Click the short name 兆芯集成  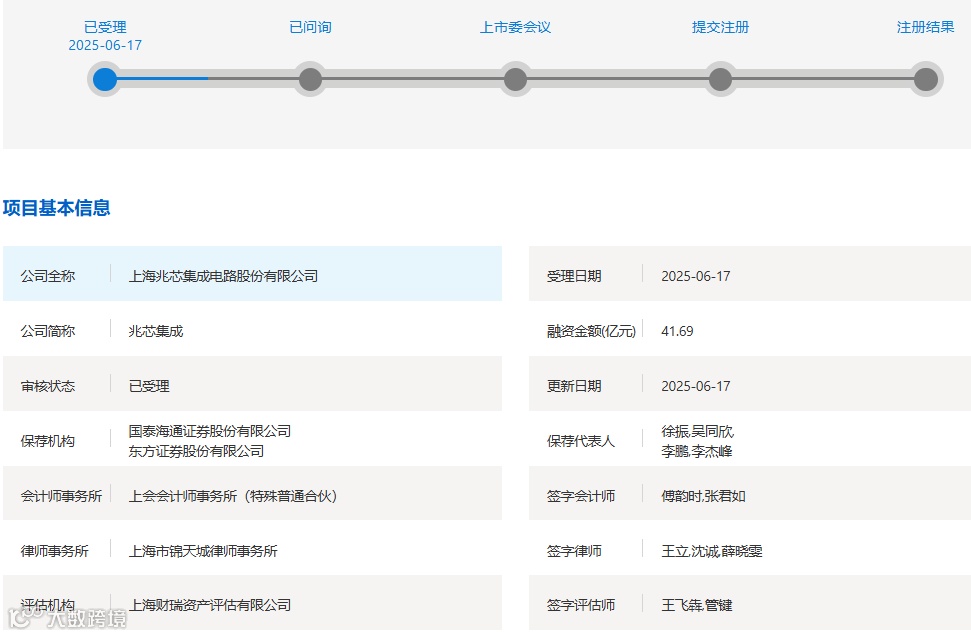[x=155, y=331]
